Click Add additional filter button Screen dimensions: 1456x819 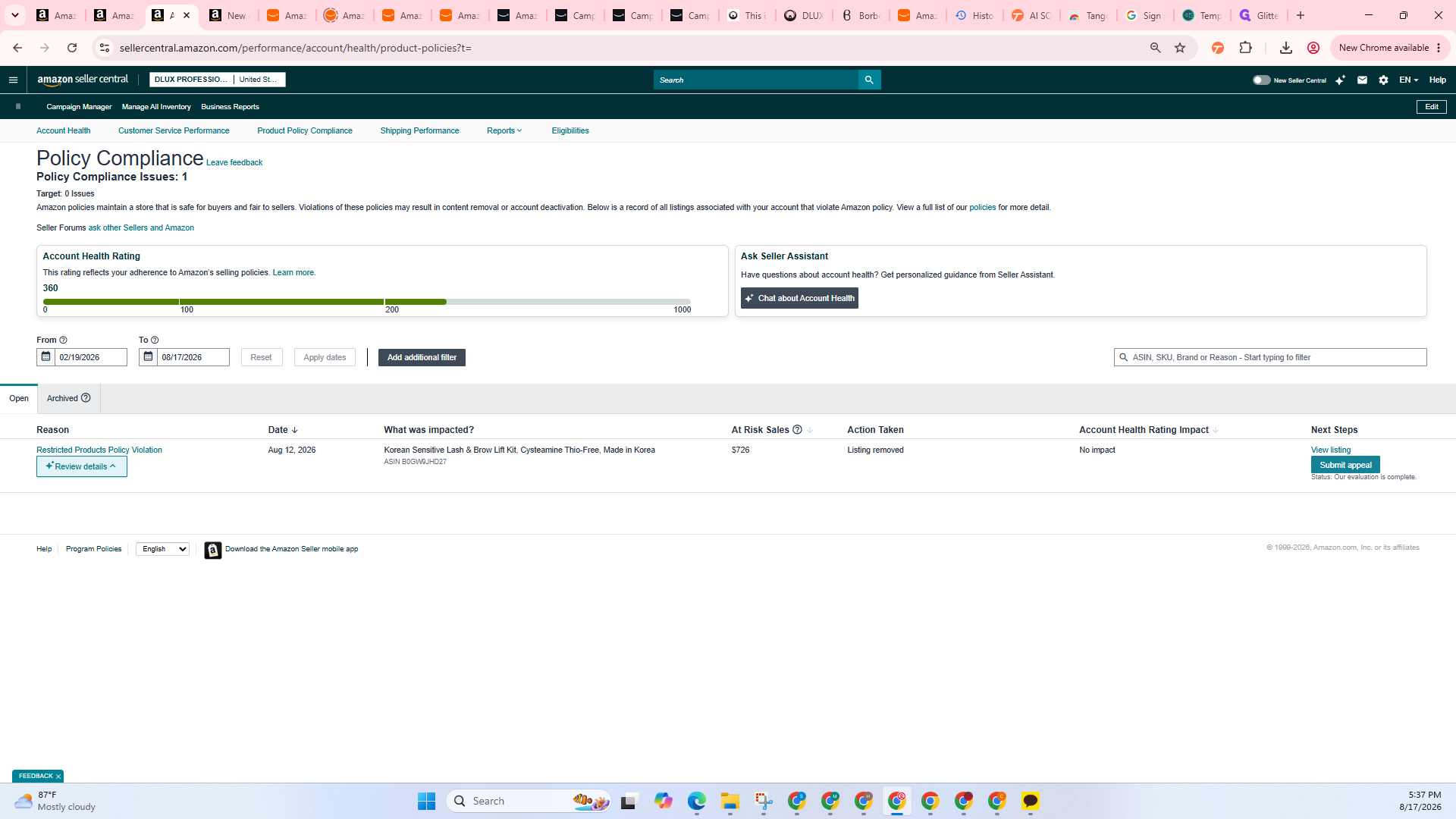422,357
